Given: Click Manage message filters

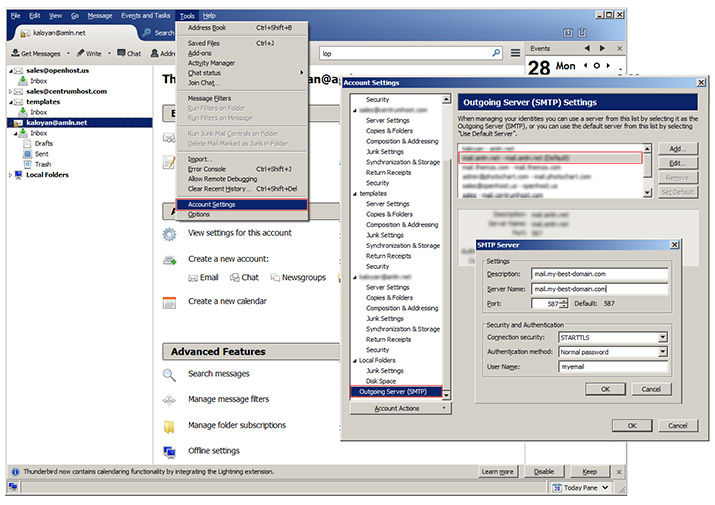Looking at the screenshot, I should (x=228, y=399).
